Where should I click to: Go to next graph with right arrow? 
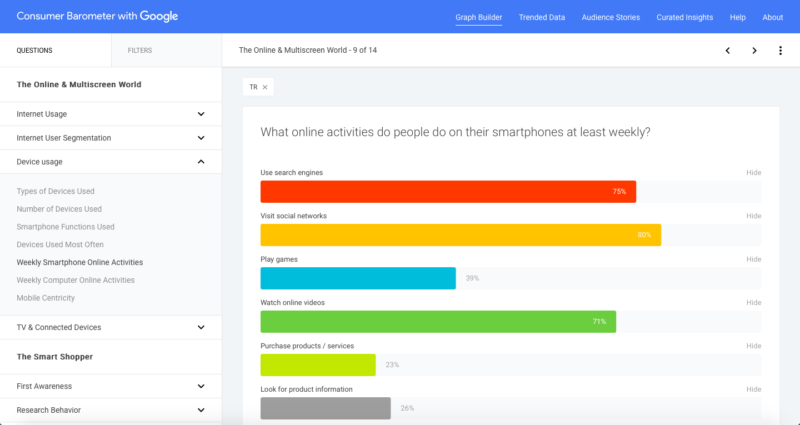click(x=754, y=50)
